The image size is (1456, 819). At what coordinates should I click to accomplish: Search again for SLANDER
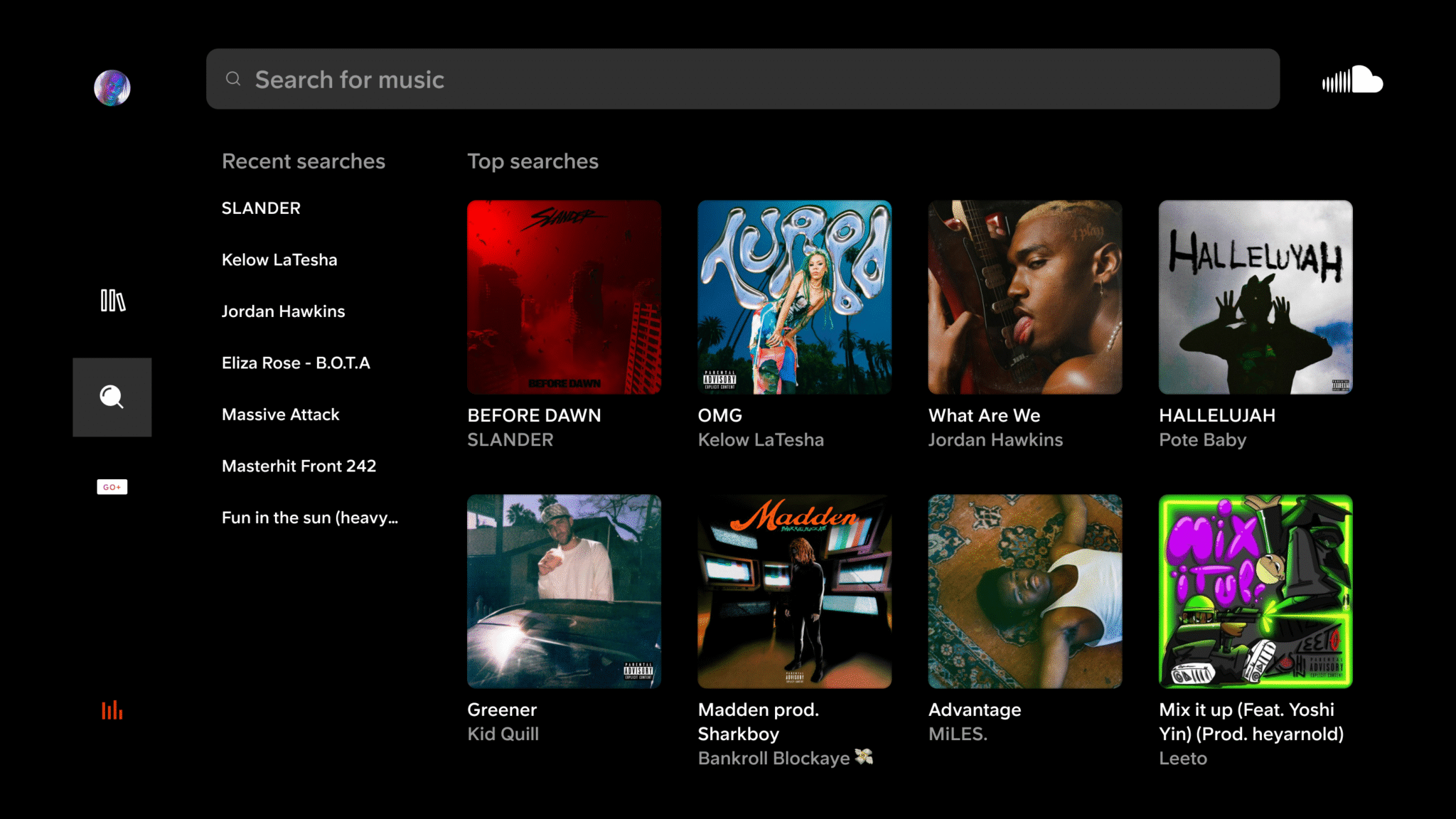coord(261,208)
